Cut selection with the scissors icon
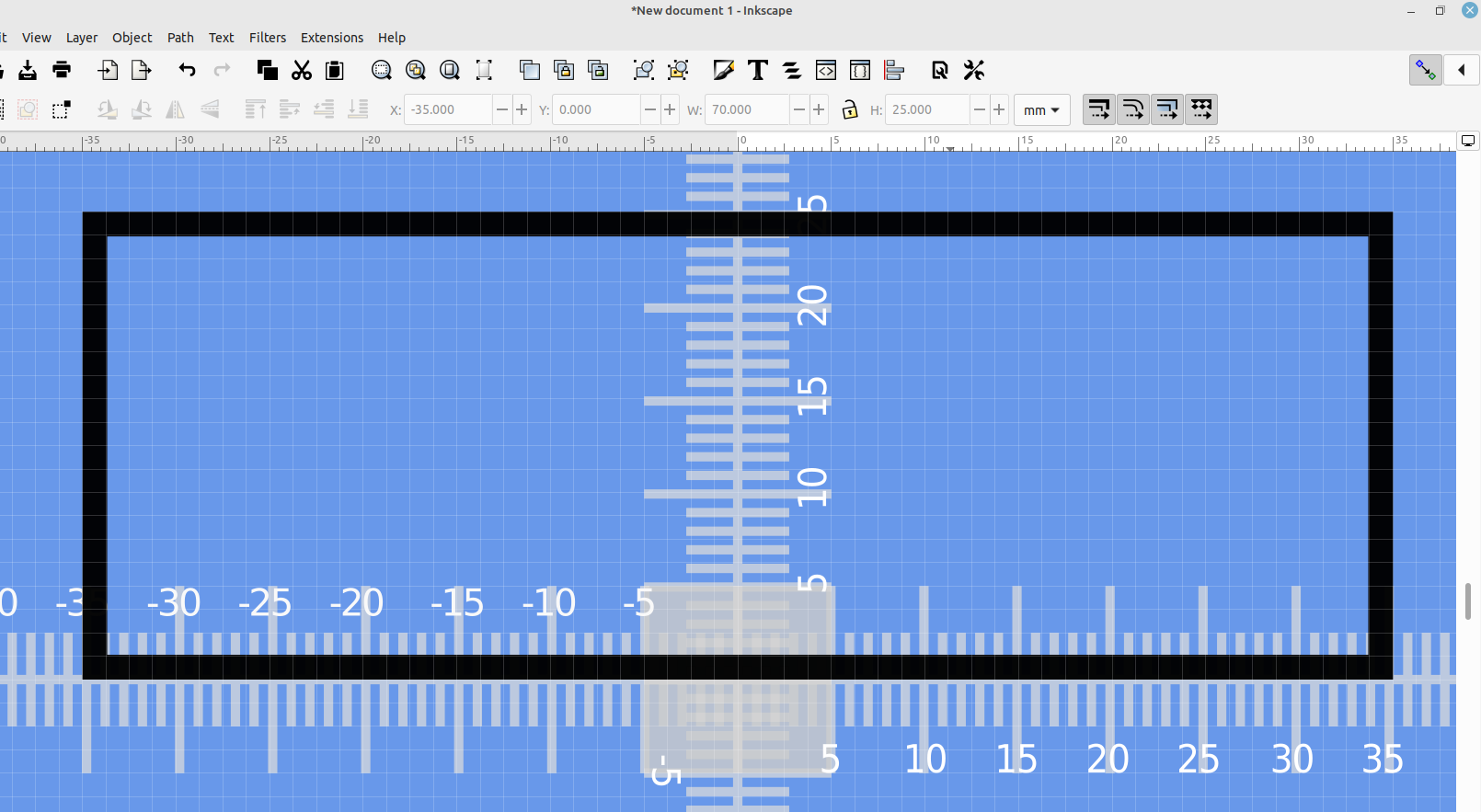This screenshot has width=1481, height=812. [302, 70]
